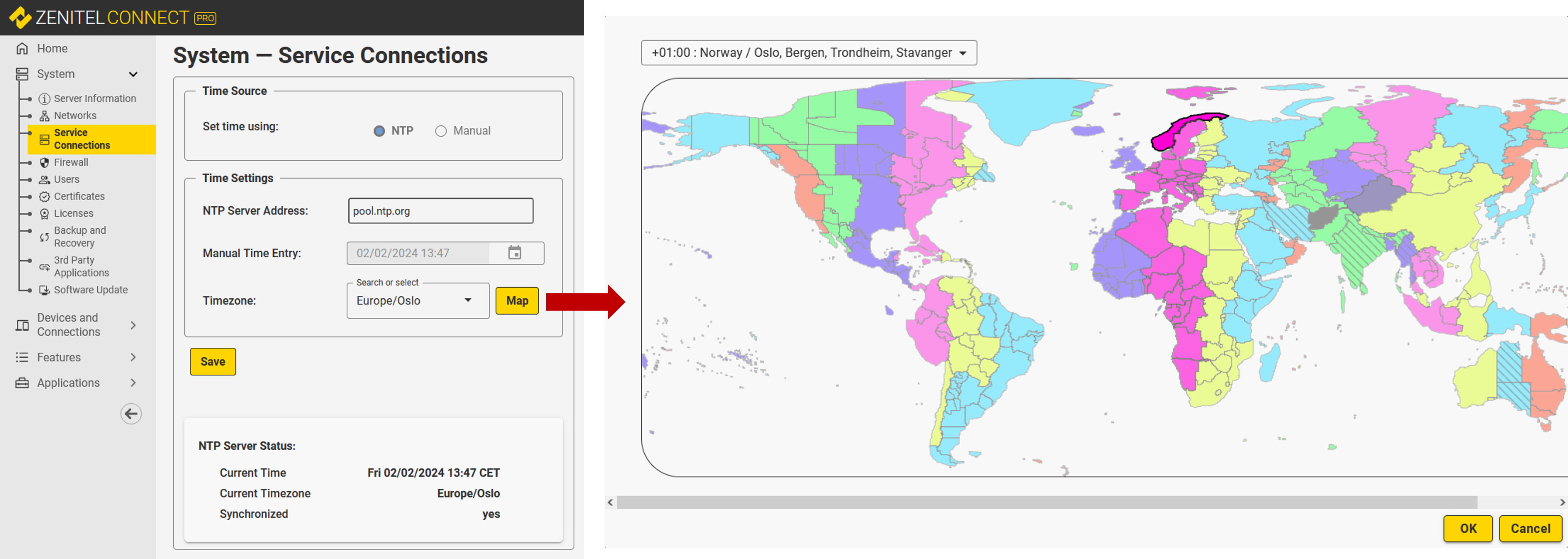
Task: Click the Software Update icon
Action: click(x=44, y=290)
